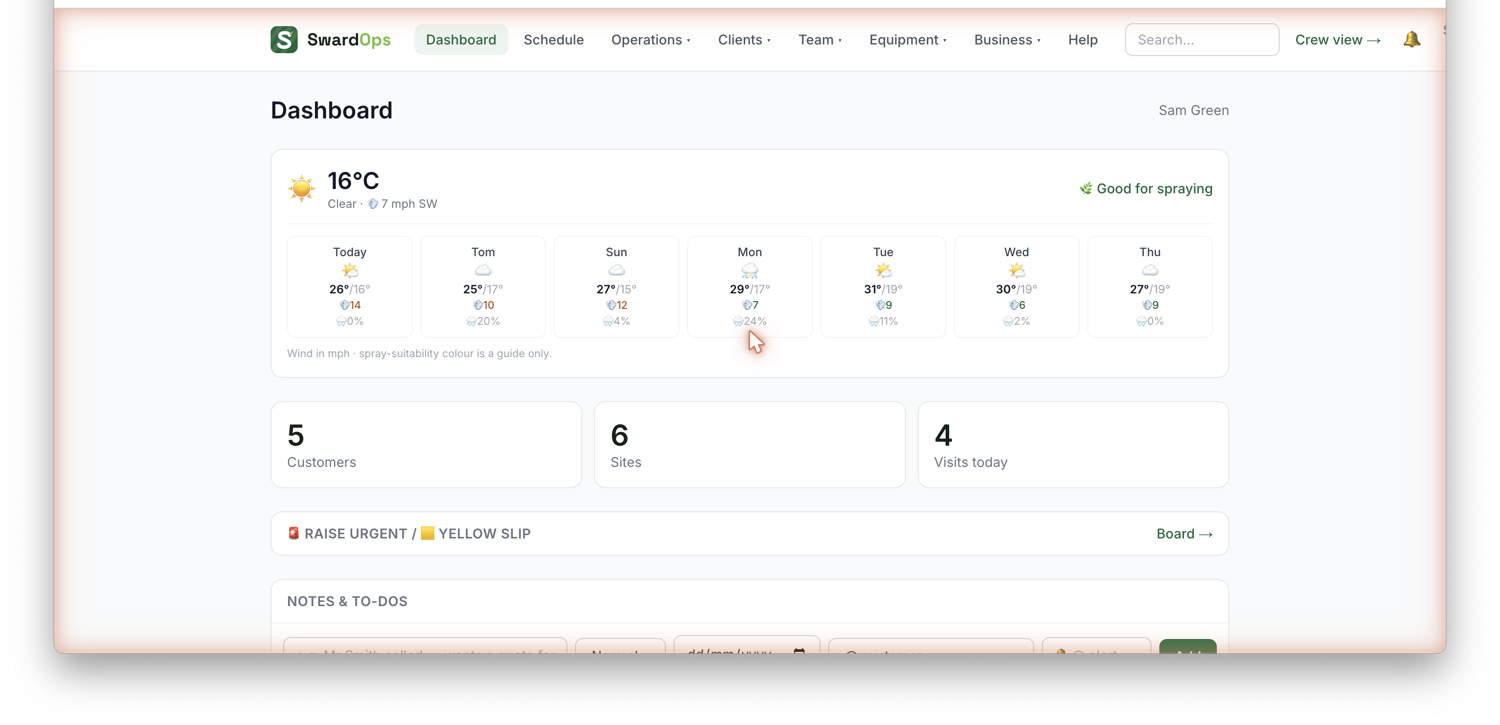Open the Business dropdown menu
Viewport: 1500px width, 725px height.
coord(1007,40)
